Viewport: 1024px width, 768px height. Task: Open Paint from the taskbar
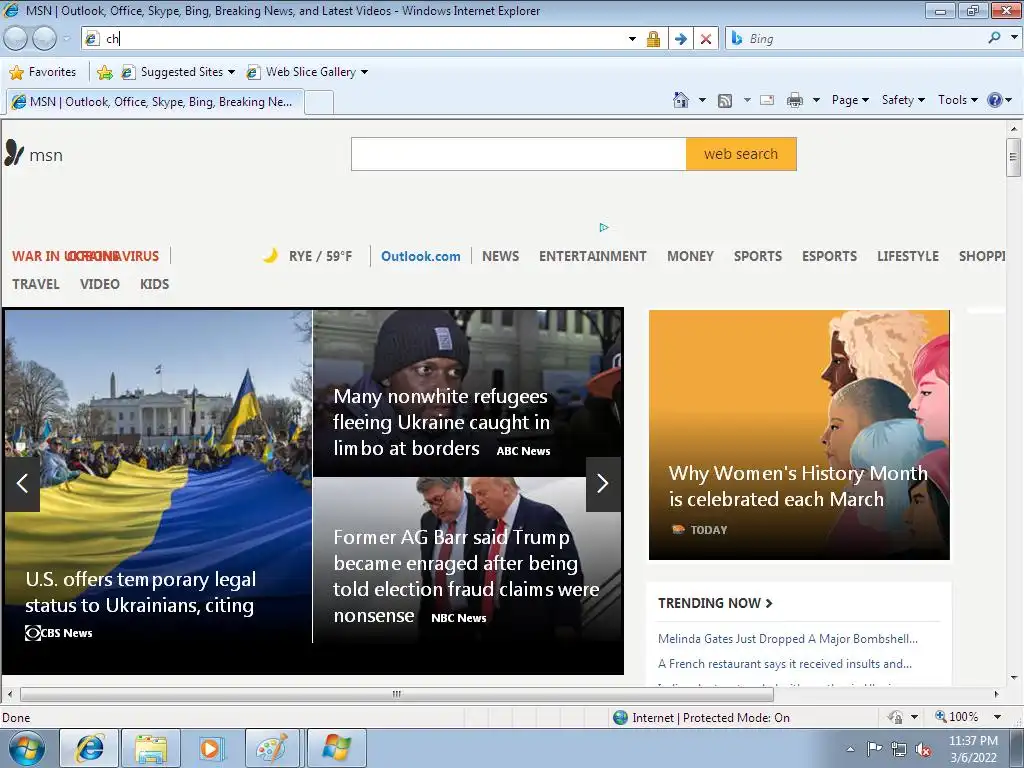pyautogui.click(x=272, y=748)
